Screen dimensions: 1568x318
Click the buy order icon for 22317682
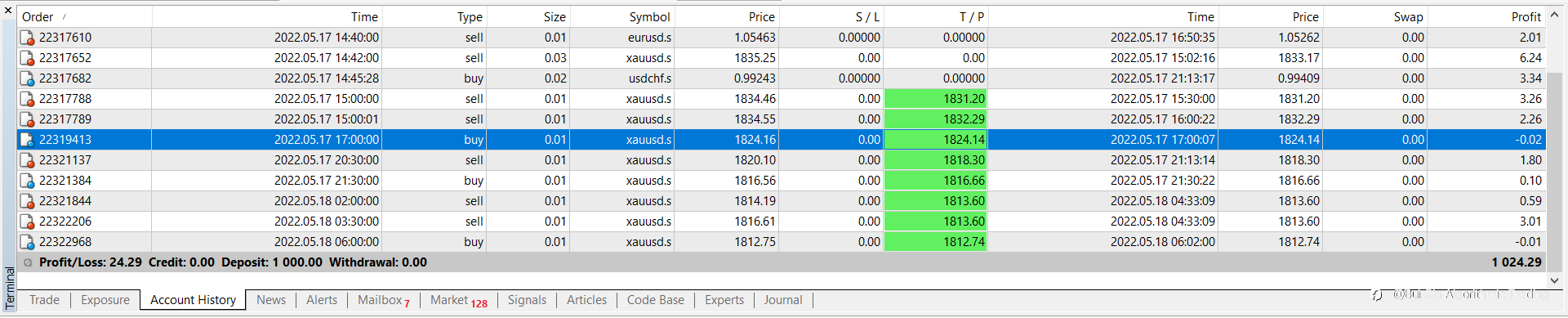(27, 78)
